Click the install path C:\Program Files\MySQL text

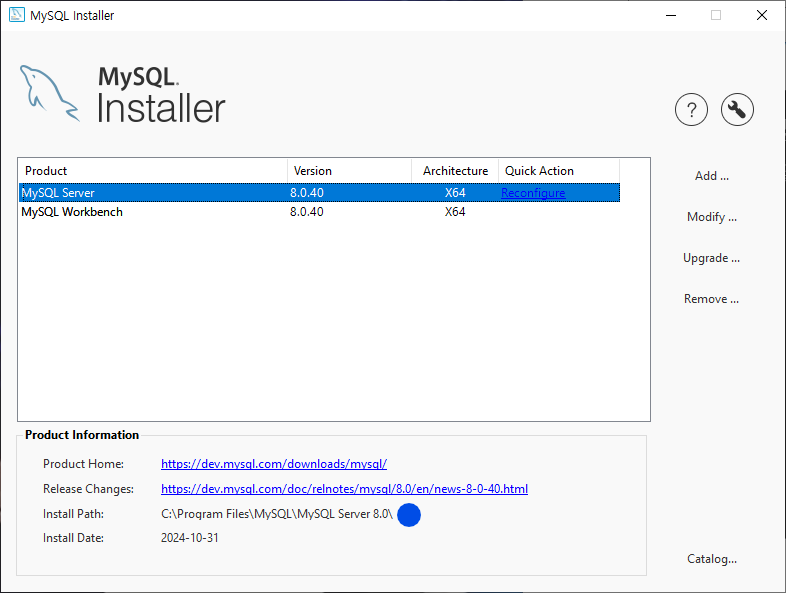[277, 514]
